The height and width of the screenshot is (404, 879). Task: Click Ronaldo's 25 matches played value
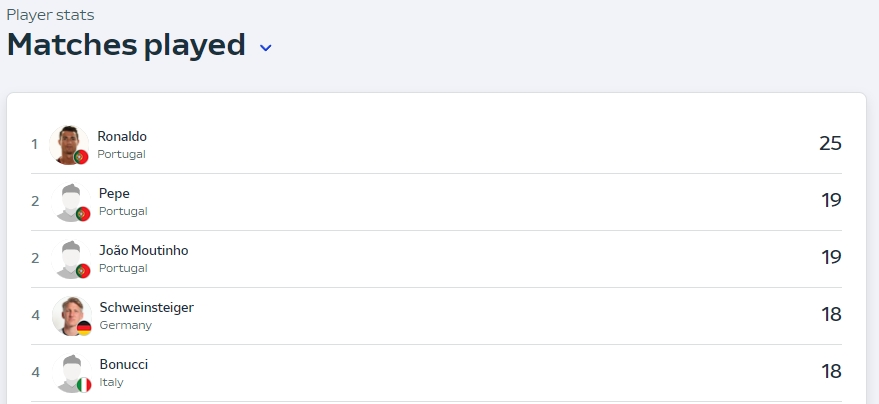830,143
